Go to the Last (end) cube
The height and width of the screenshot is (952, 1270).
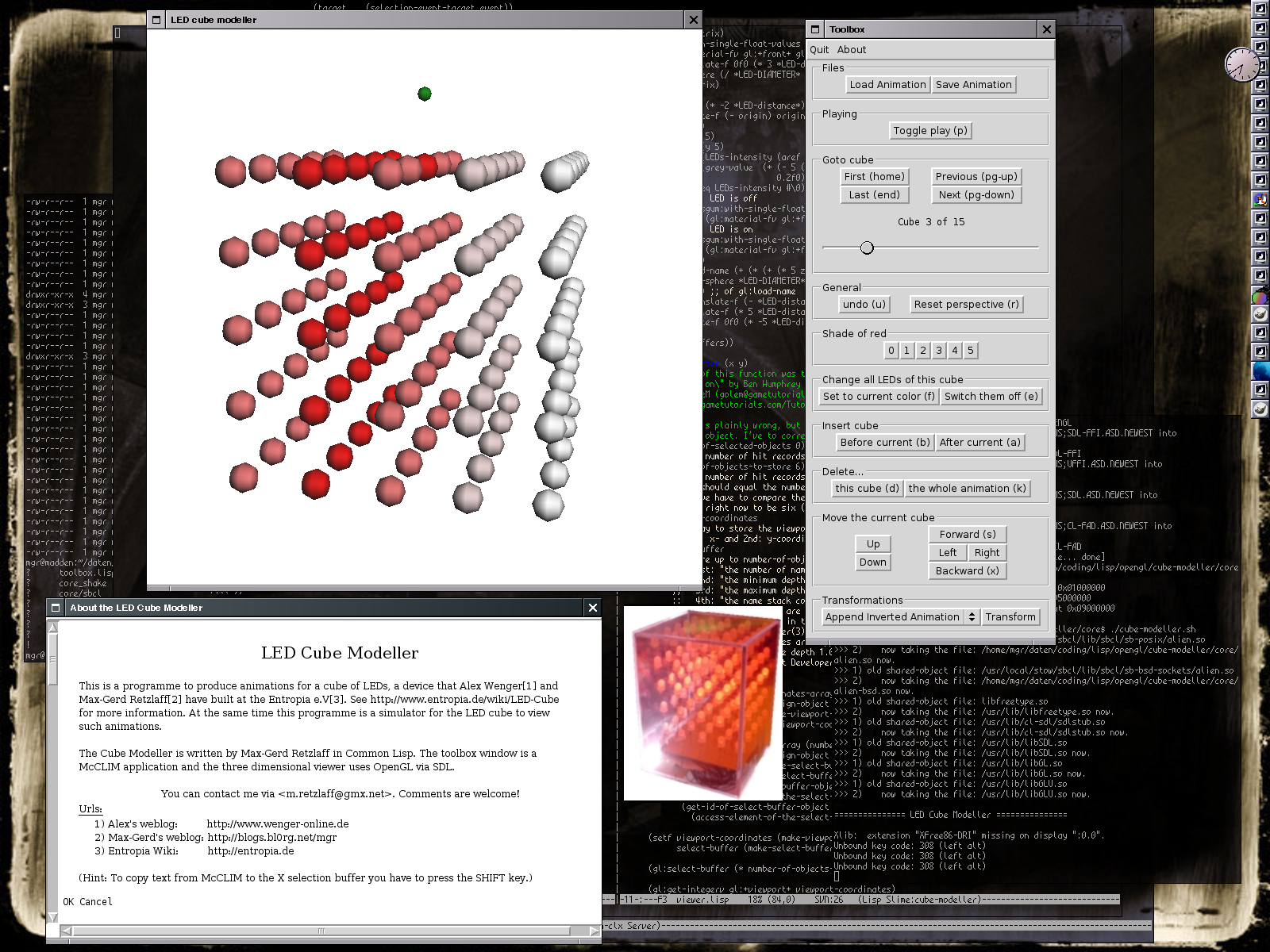coord(874,195)
